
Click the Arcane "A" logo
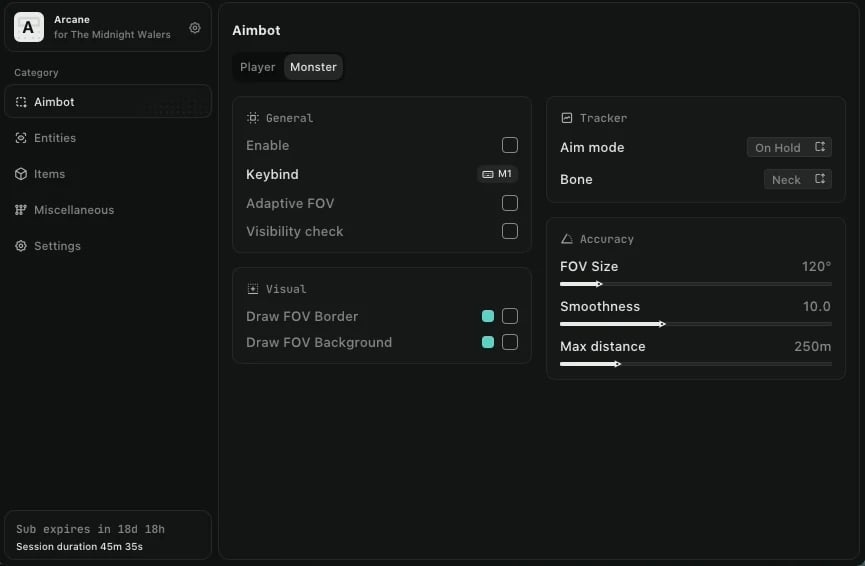click(28, 27)
